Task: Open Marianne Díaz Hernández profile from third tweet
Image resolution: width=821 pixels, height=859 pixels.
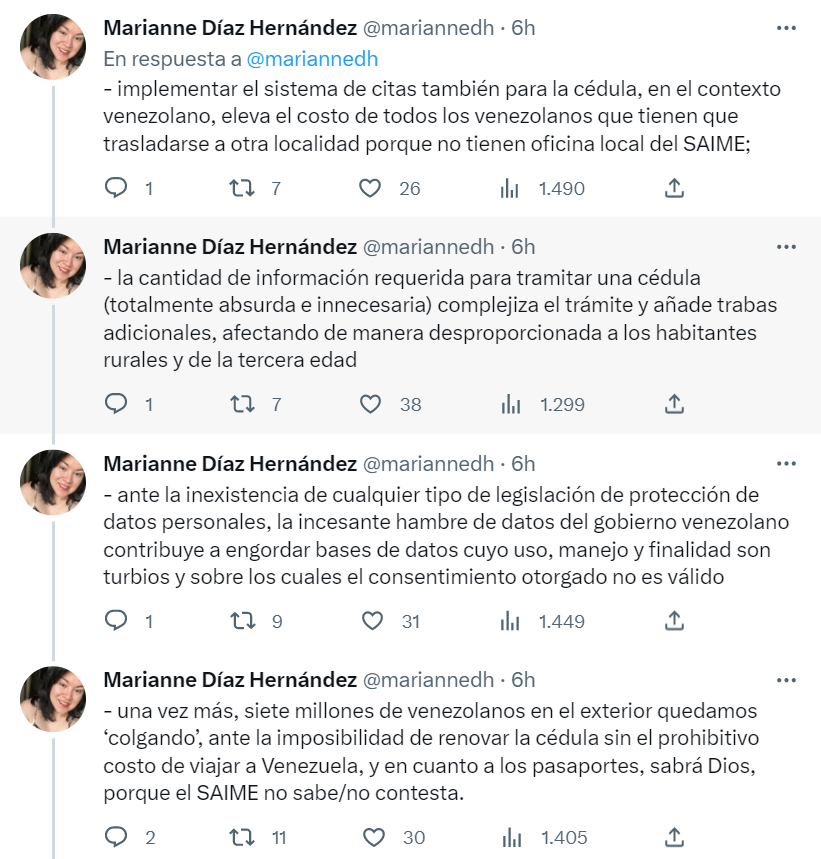Action: tap(230, 464)
